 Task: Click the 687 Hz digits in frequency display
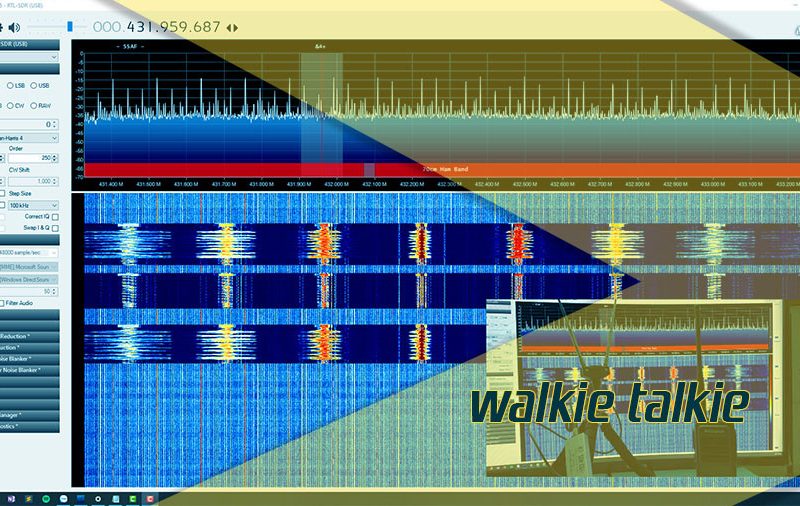(206, 27)
